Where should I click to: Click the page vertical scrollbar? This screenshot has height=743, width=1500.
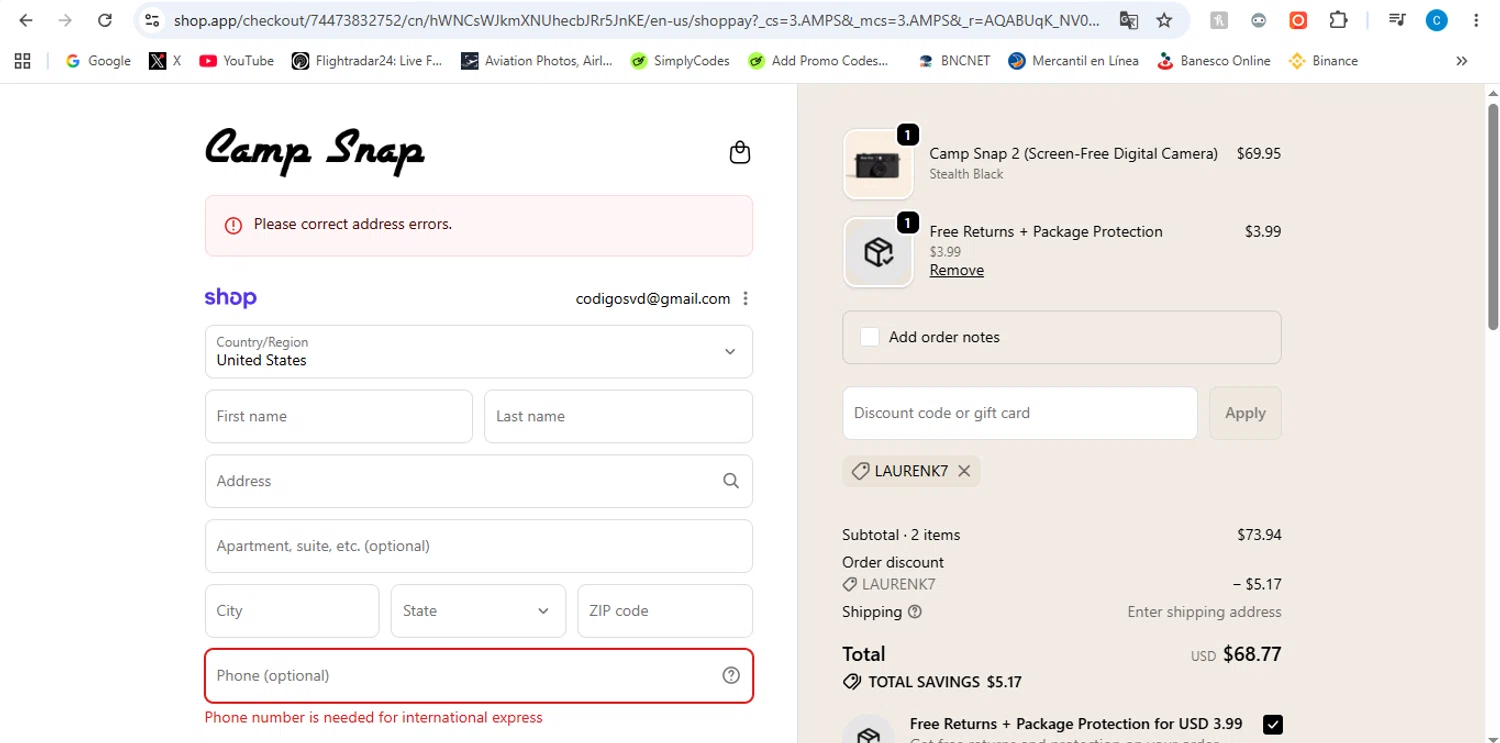tap(1492, 215)
